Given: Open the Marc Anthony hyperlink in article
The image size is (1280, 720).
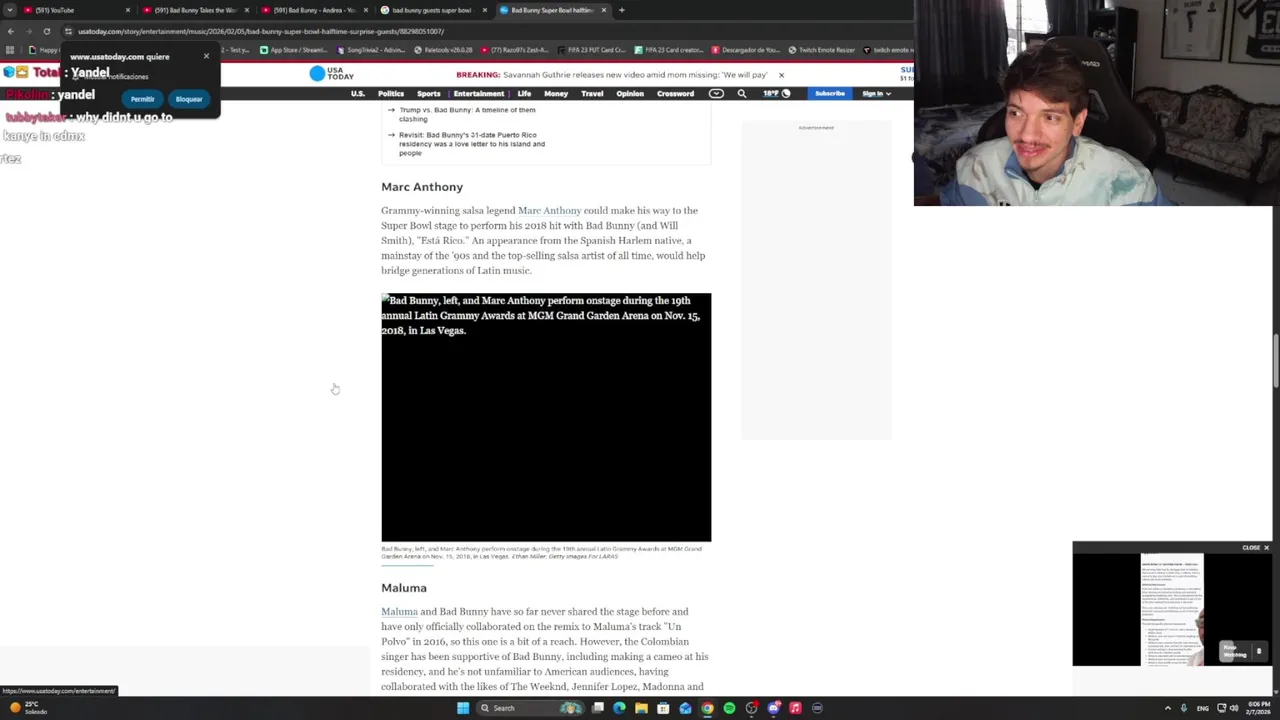Looking at the screenshot, I should coord(549,211).
